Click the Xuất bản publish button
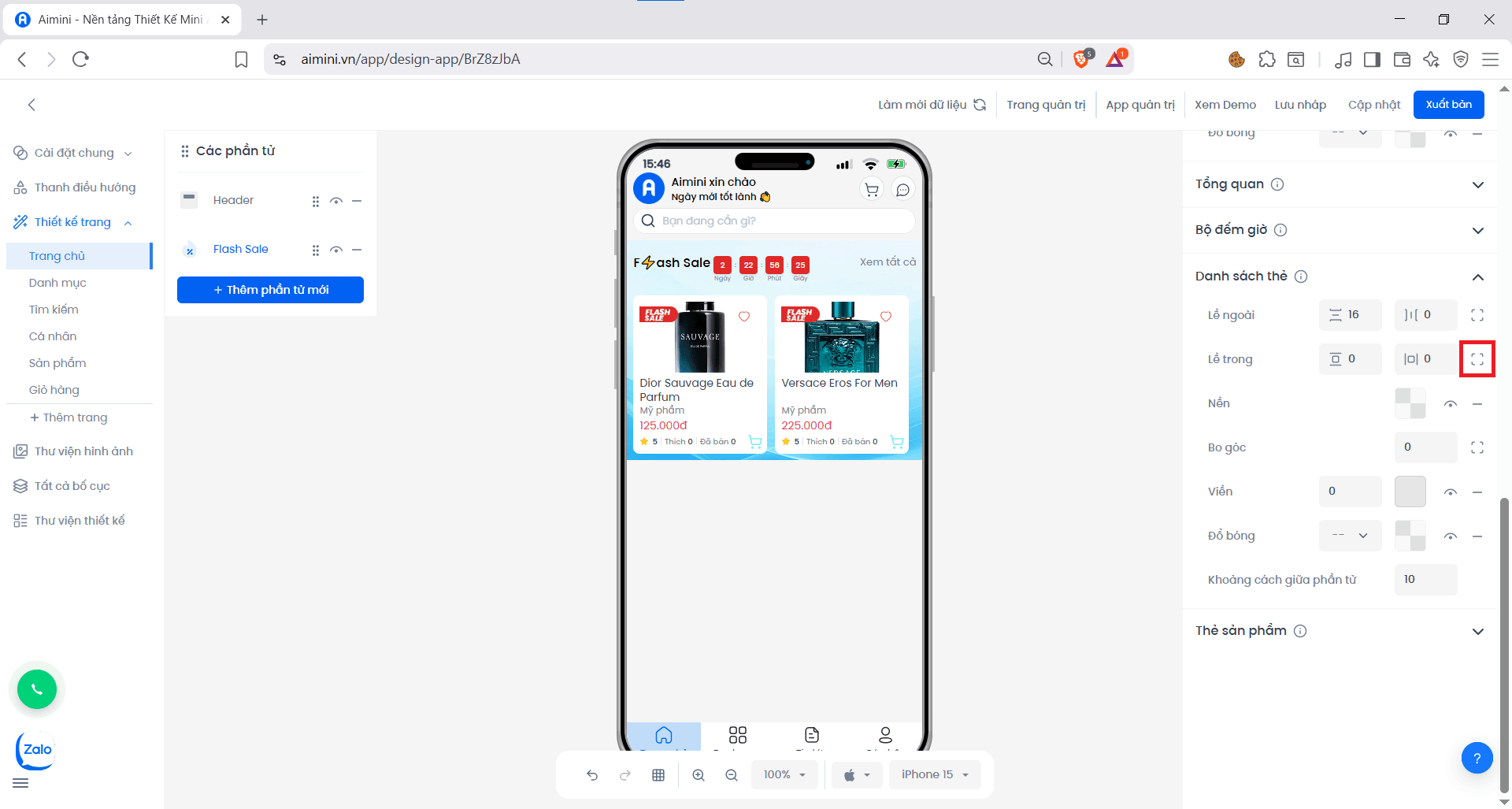 click(x=1448, y=105)
